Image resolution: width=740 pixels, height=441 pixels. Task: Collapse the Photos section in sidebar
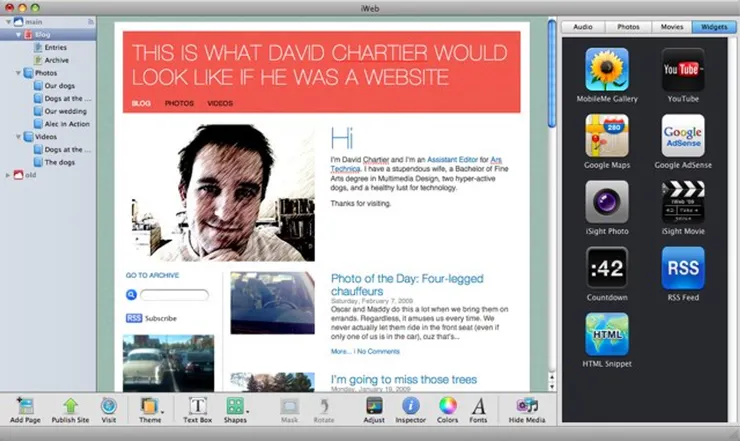pyautogui.click(x=18, y=73)
